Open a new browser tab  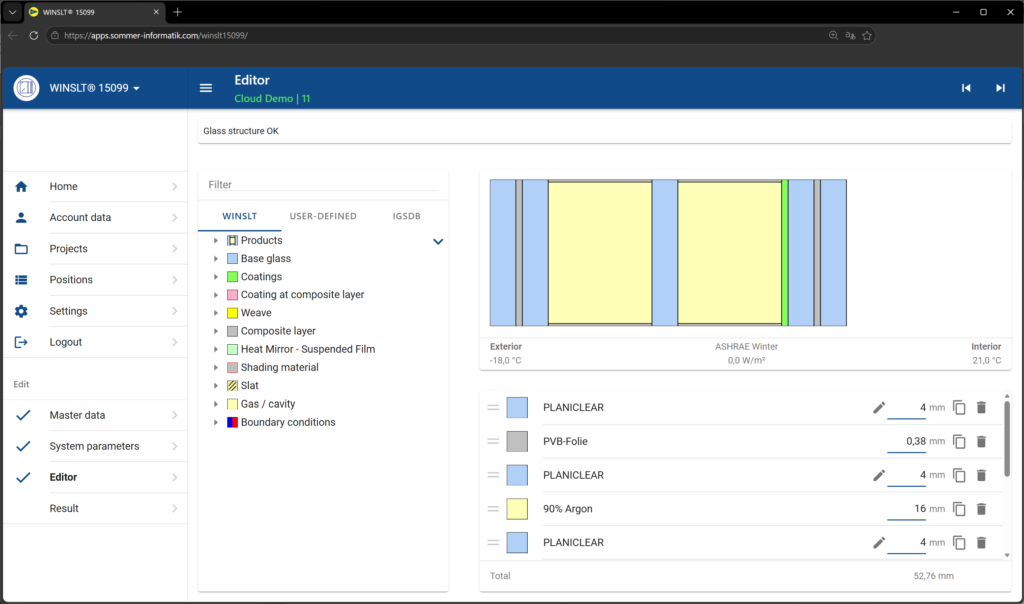point(178,12)
